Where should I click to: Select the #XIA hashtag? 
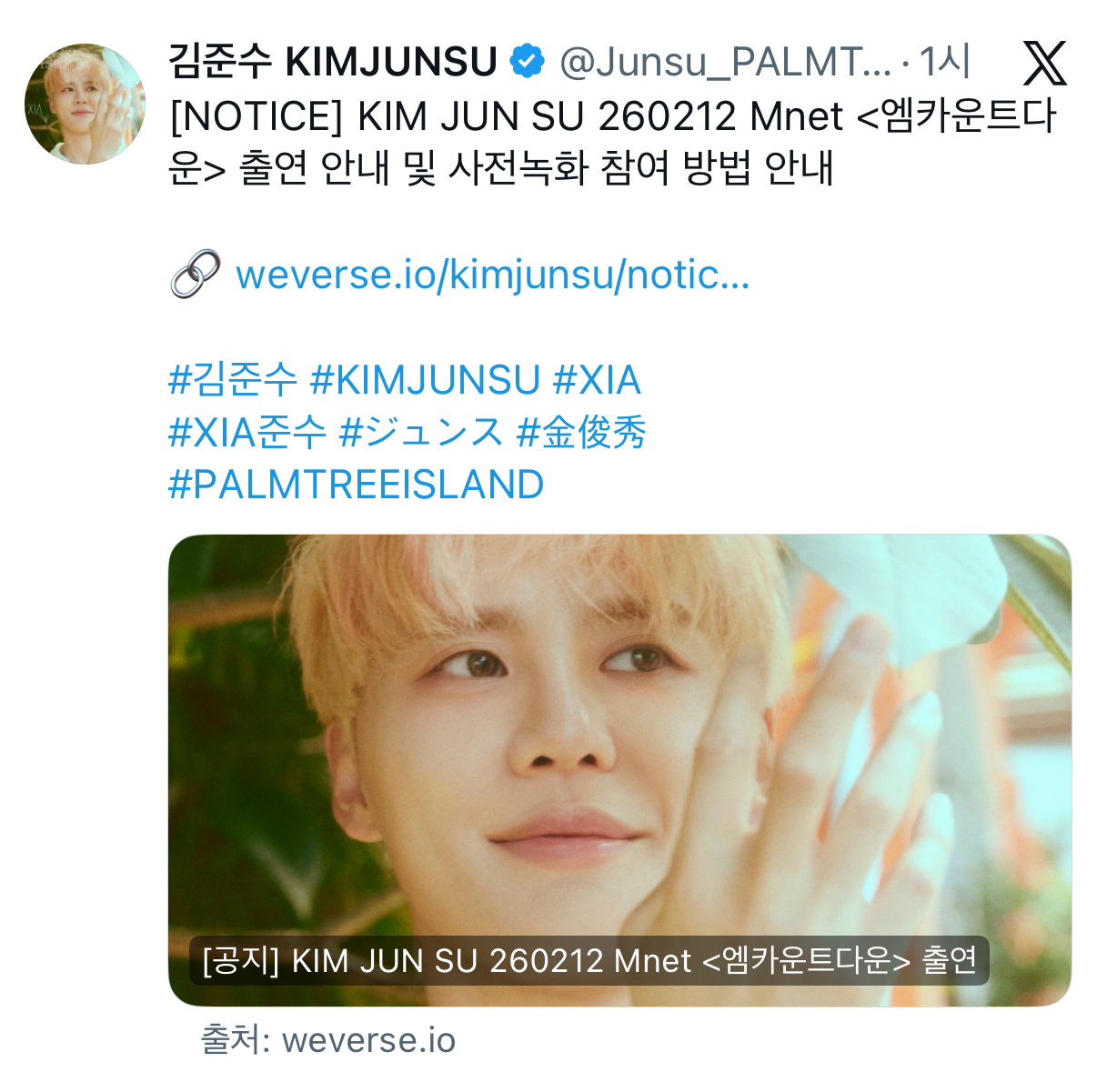tap(597, 380)
